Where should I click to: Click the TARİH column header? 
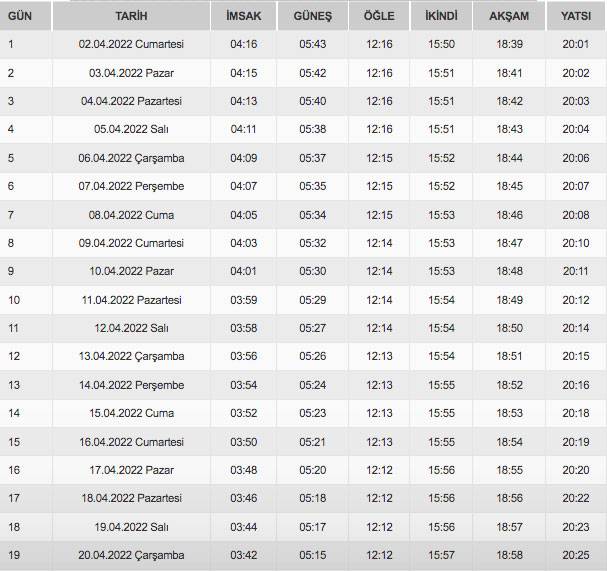pos(131,16)
